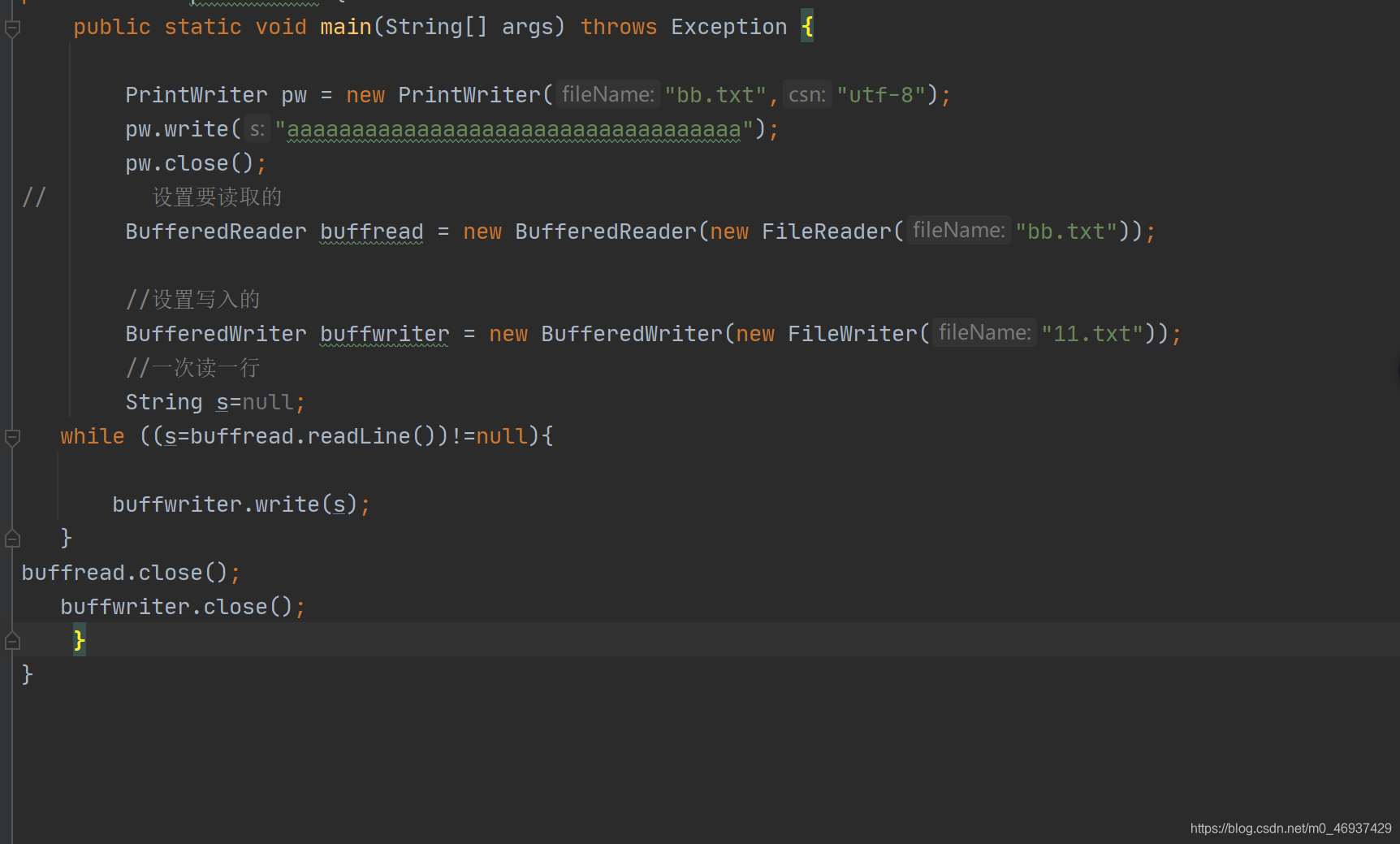Screen dimensions: 1400x844
Task: Click 'FileReader' constructor call
Action: coord(827,232)
